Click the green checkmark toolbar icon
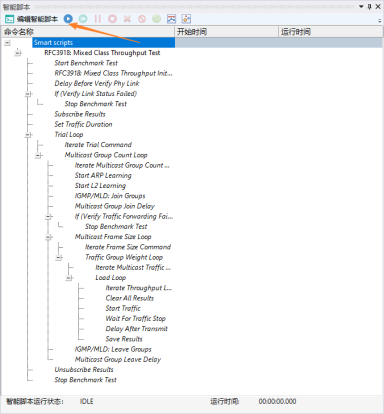The image size is (384, 414). [x=157, y=19]
